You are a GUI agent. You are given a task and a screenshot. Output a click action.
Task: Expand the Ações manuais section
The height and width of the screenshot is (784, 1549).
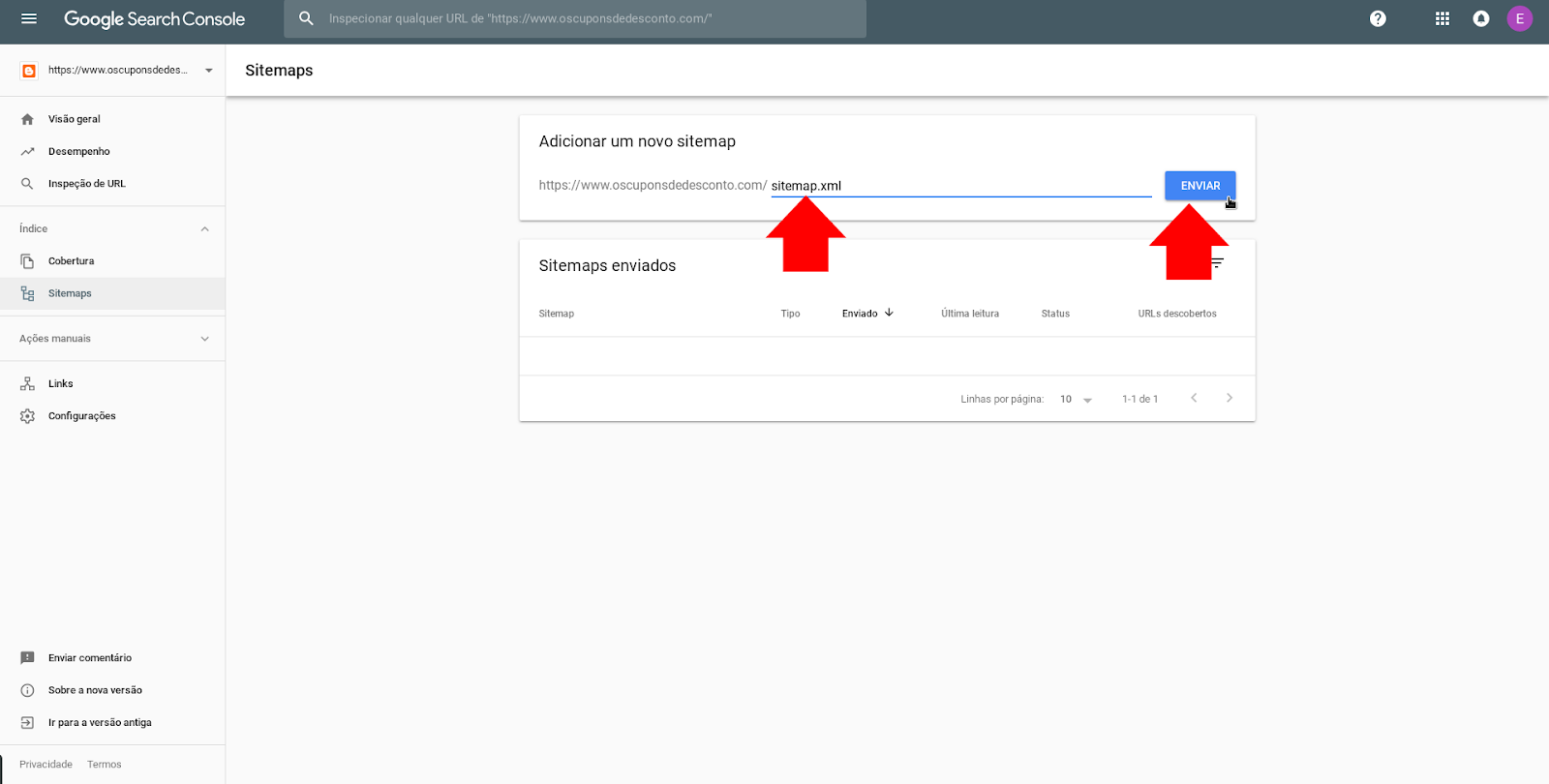point(204,339)
